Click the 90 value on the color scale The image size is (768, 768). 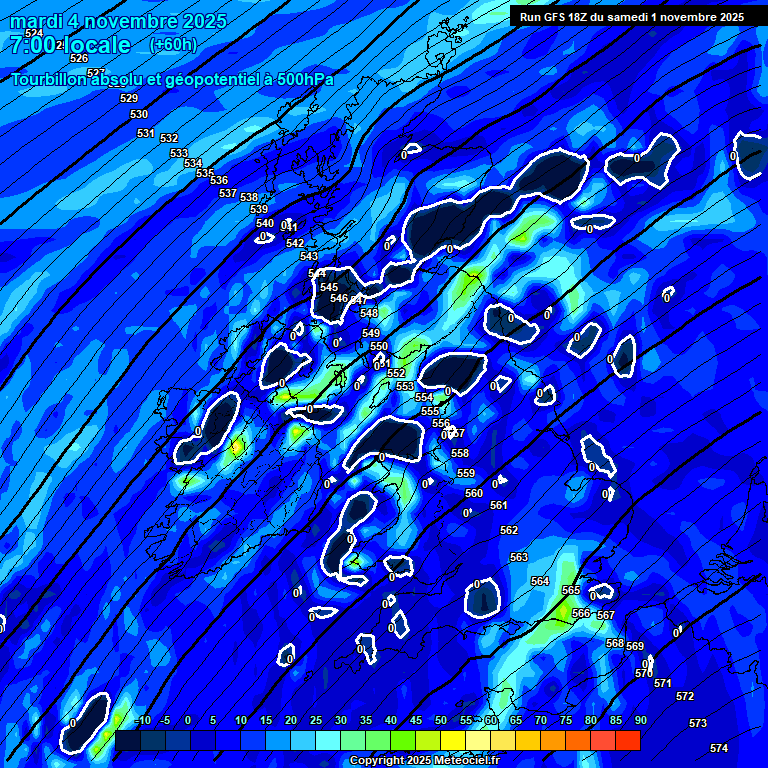click(x=640, y=720)
